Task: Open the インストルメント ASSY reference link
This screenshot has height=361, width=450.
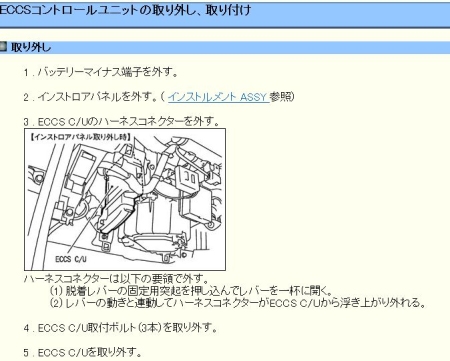Action: (218, 97)
